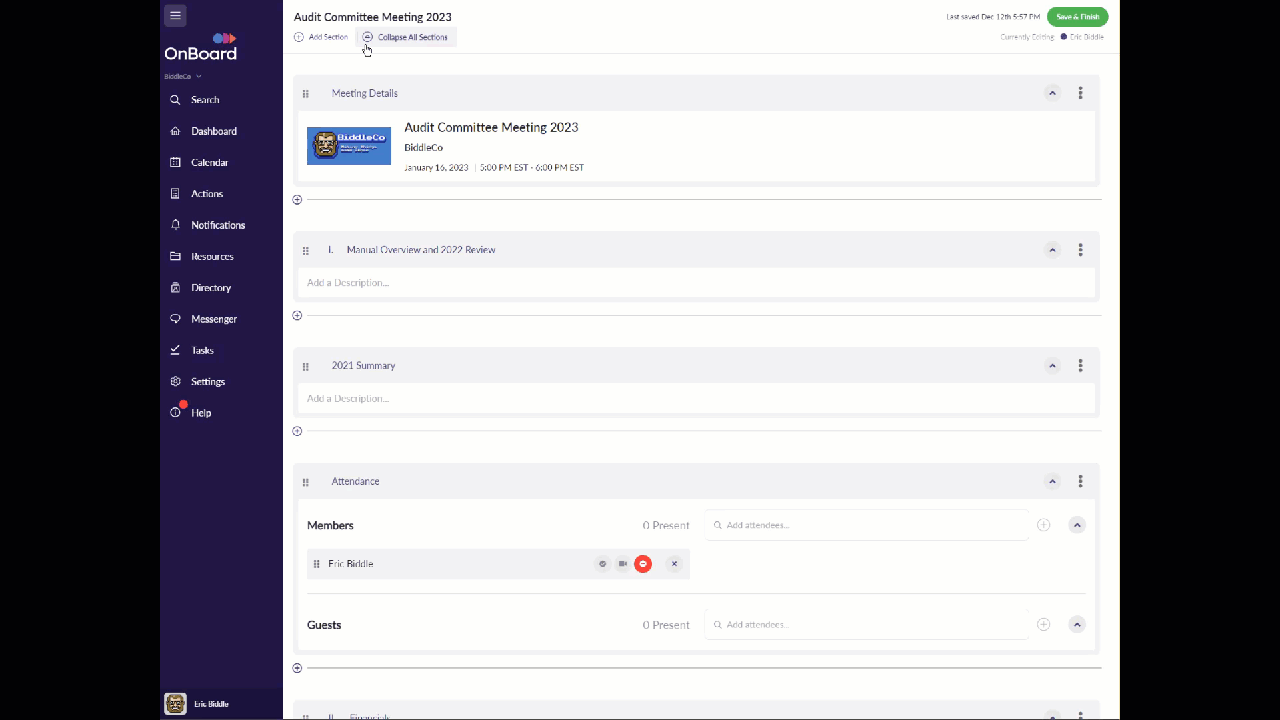Click the drag handle on the Attendance section
This screenshot has width=1280, height=720.
[306, 481]
